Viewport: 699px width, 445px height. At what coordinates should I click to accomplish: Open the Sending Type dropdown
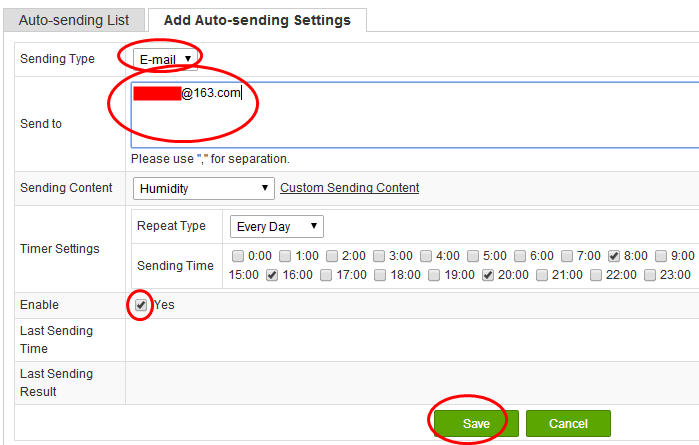166,60
